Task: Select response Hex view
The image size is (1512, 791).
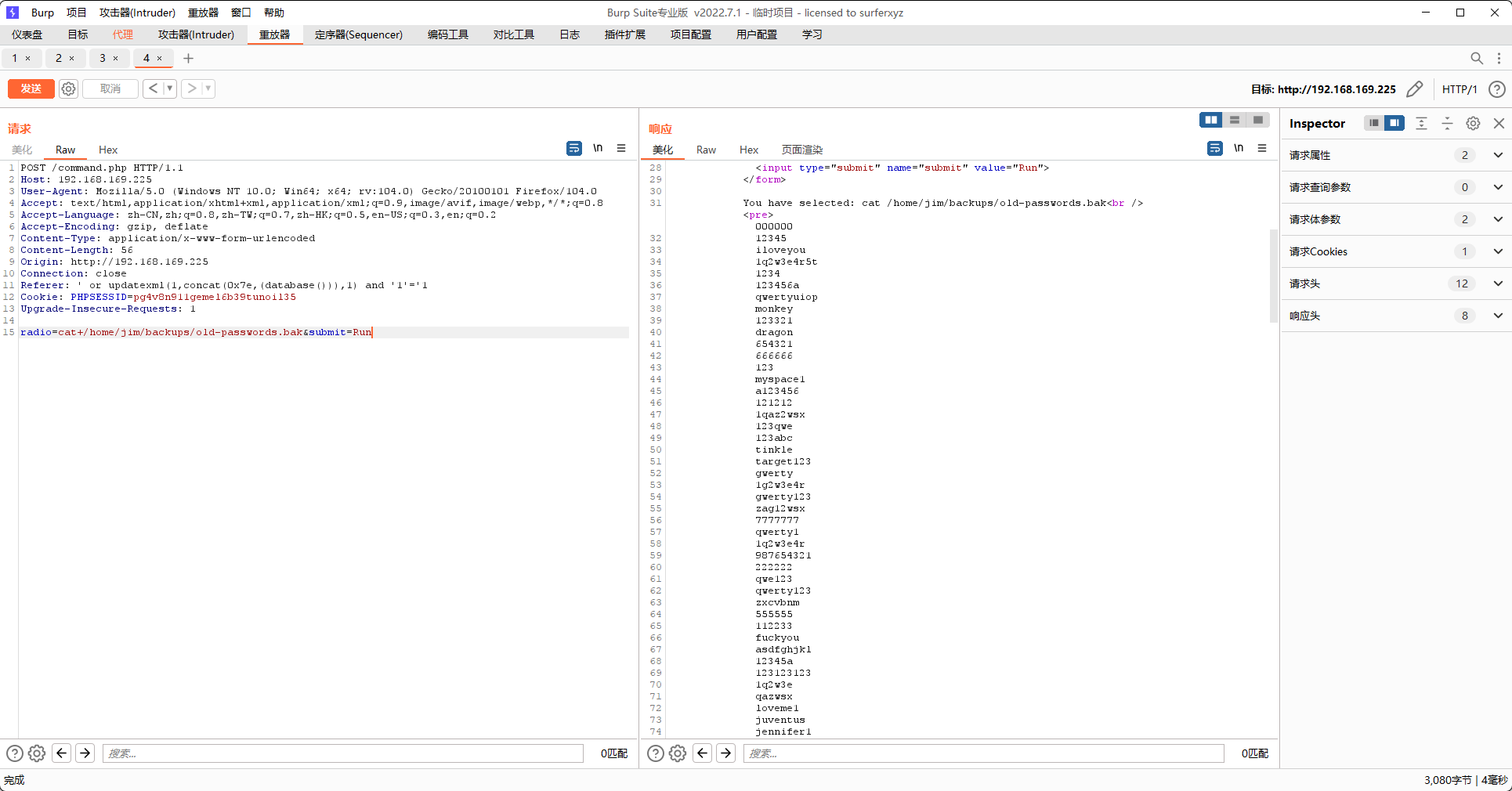Action: click(x=749, y=150)
